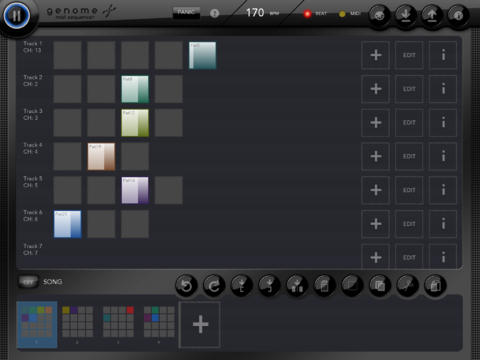Open EDIT for Track 1

coord(409,55)
